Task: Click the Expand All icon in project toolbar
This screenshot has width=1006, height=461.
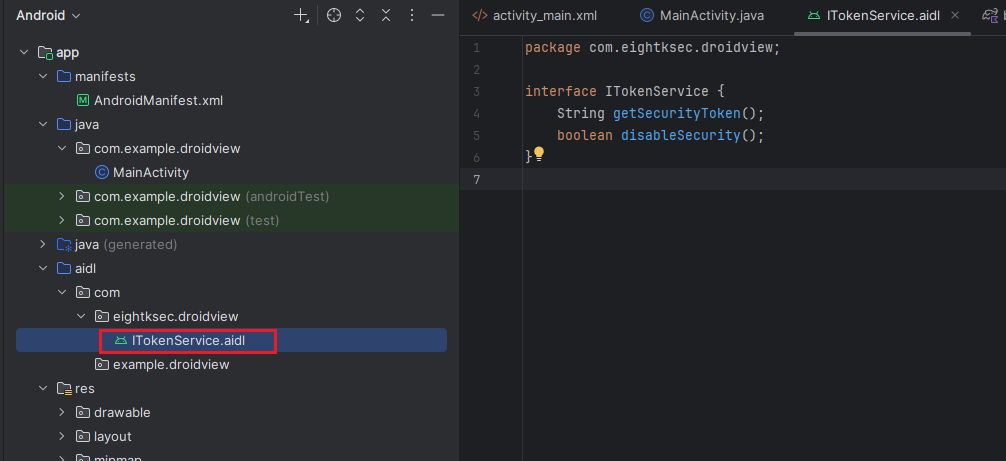Action: pos(360,16)
